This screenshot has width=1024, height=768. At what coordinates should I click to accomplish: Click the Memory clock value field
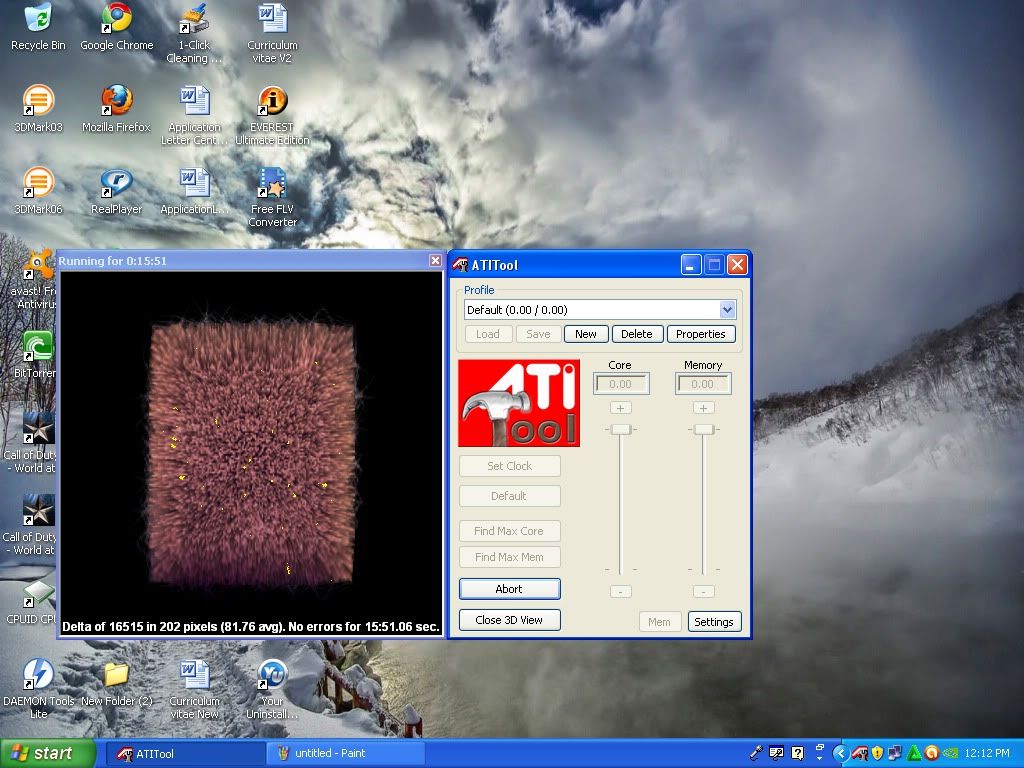(703, 384)
